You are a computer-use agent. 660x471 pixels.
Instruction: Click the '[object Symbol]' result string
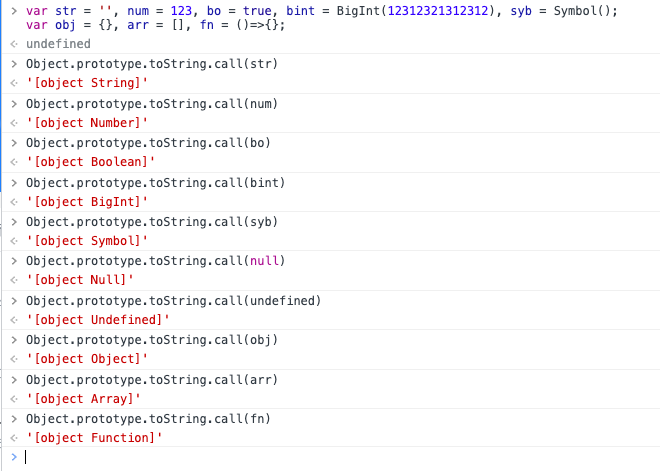tap(87, 241)
